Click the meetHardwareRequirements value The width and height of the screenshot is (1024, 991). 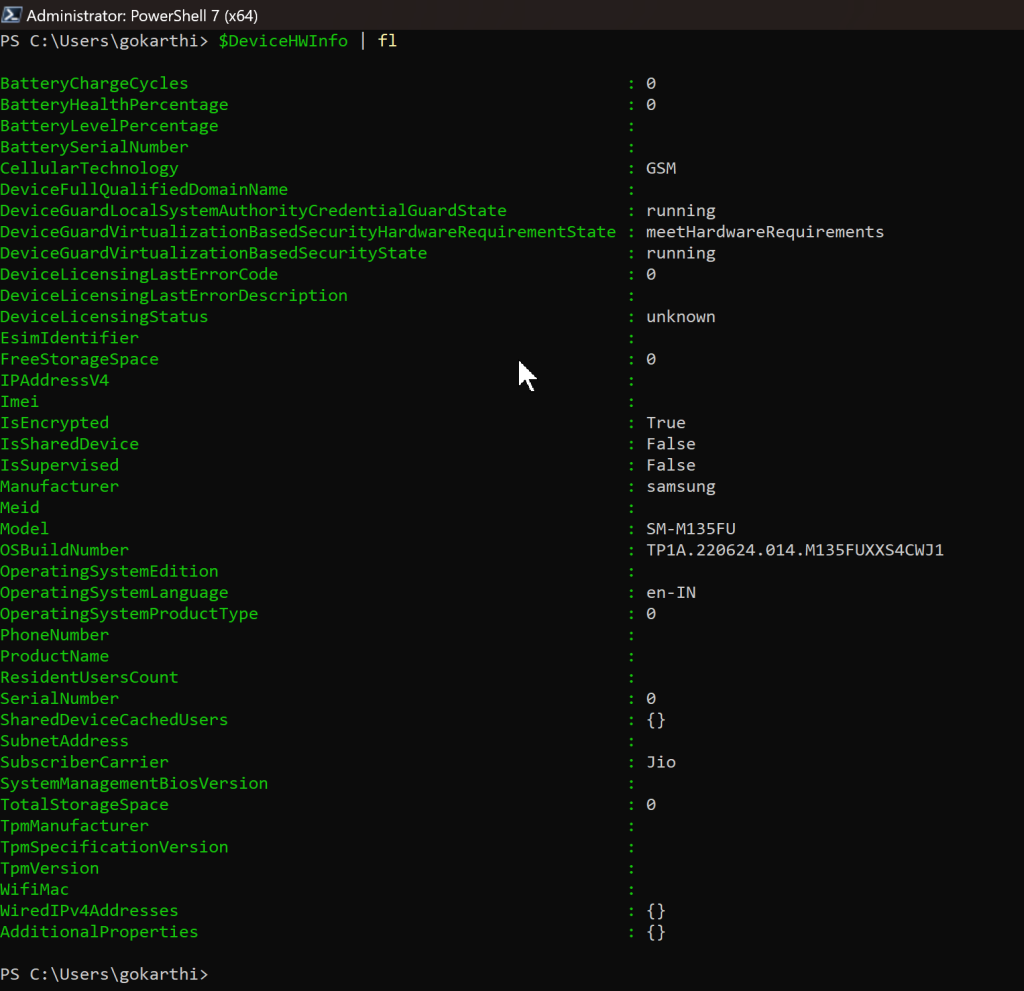tap(765, 232)
